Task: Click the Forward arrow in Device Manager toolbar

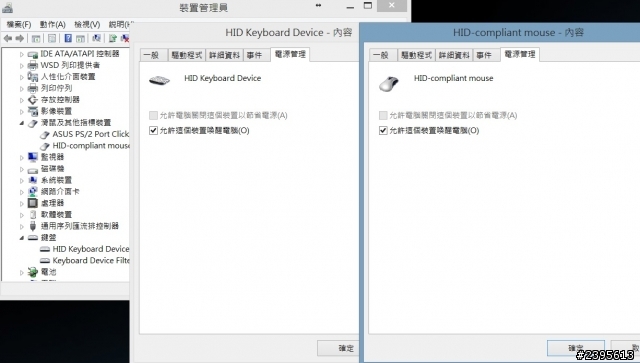Action: (x=20, y=38)
